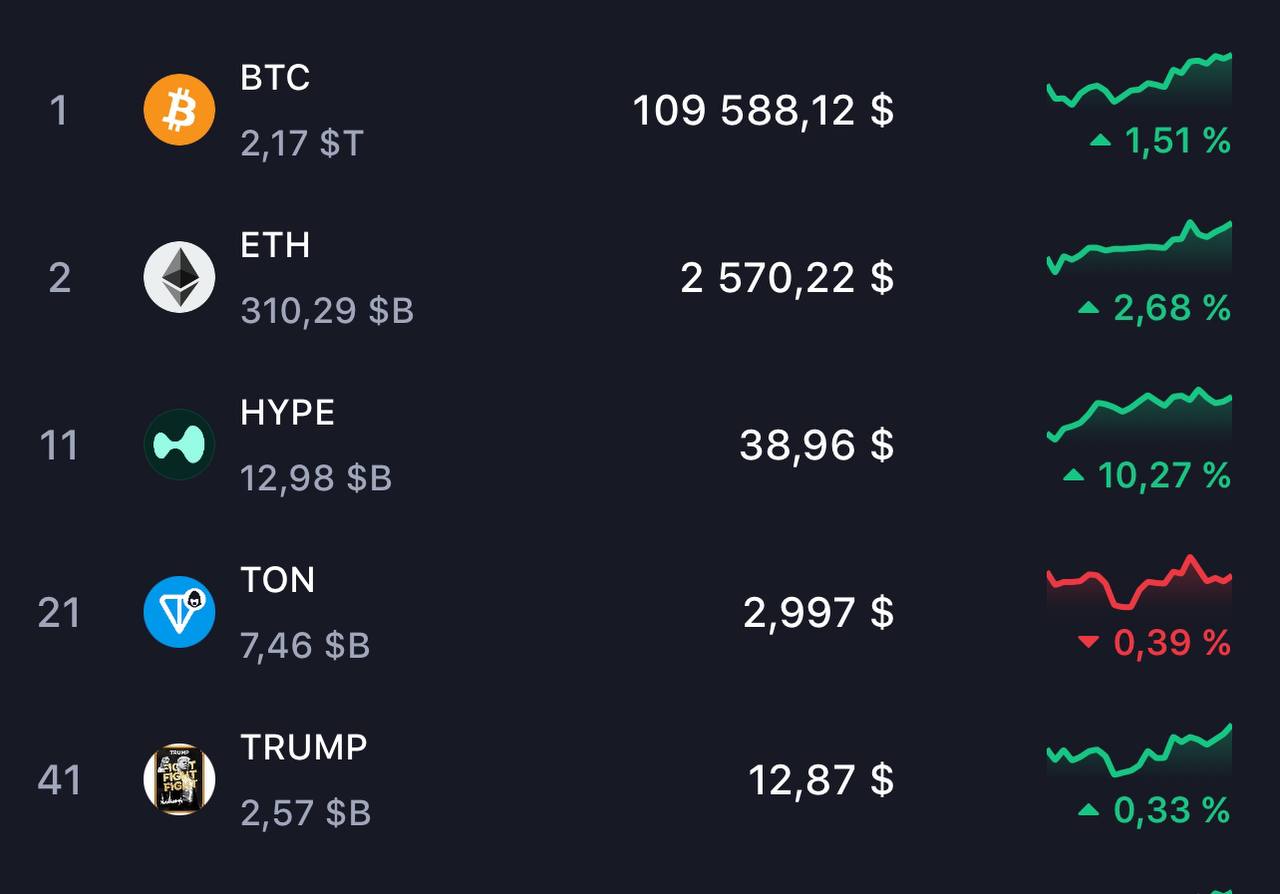Click the red down arrow beside 0,39 %
Viewport: 1280px width, 894px height.
pyautogui.click(x=1089, y=642)
